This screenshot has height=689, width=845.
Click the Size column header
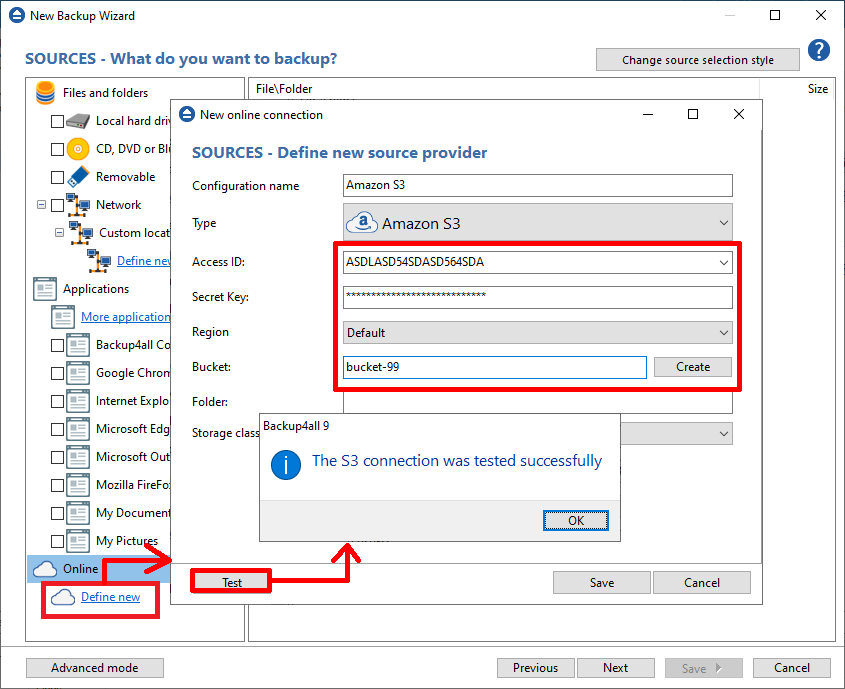[x=818, y=89]
